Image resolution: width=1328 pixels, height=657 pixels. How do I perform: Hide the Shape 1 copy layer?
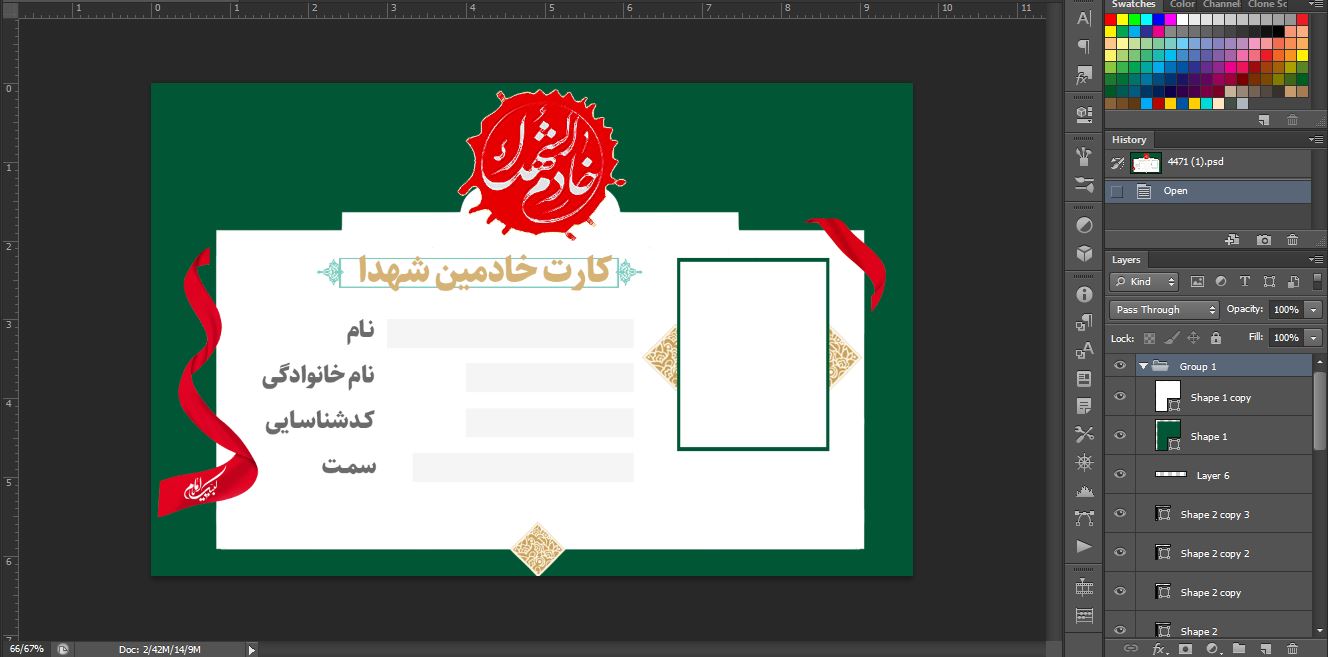tap(1120, 397)
